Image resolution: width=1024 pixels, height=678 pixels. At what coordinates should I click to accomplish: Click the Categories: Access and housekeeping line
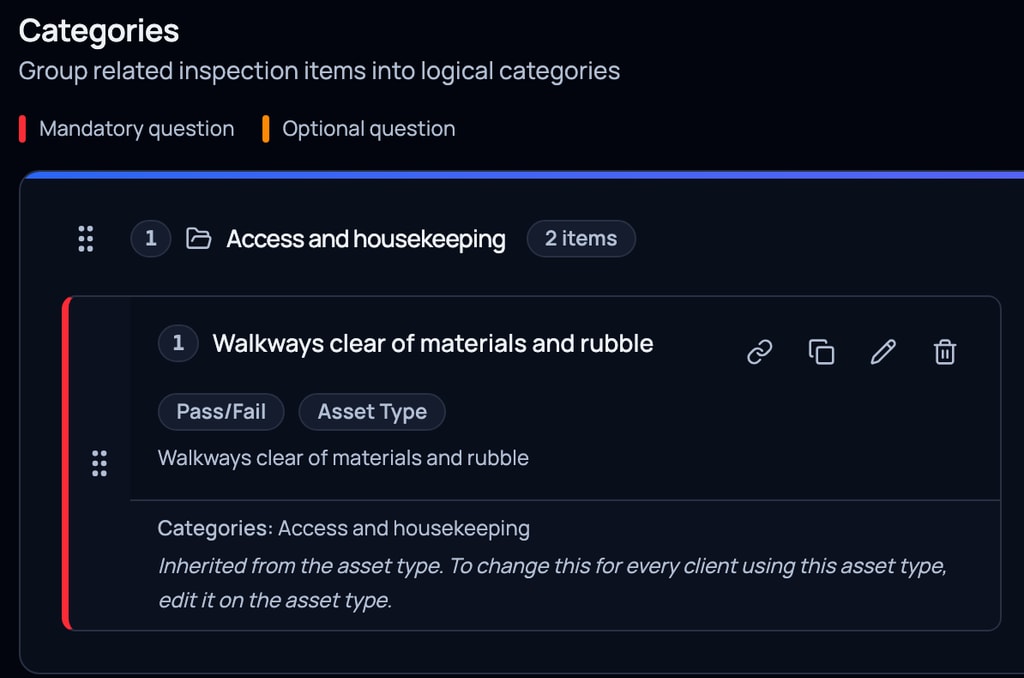tap(344, 528)
